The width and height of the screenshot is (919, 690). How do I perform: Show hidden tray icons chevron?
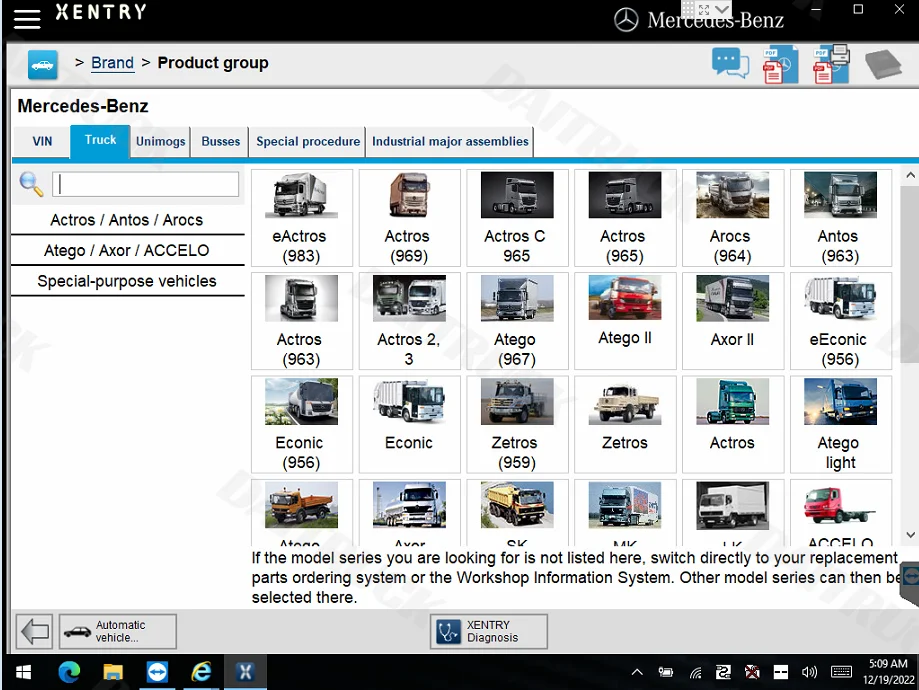point(637,672)
